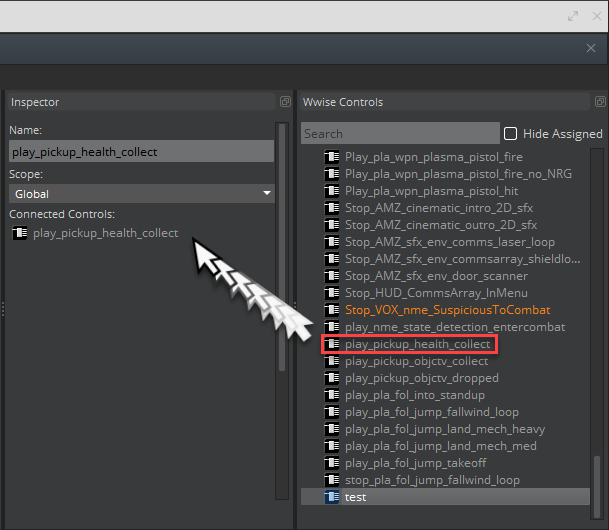Image resolution: width=609 pixels, height=530 pixels.
Task: Click the connected control icon in Inspector
Action: (x=19, y=233)
